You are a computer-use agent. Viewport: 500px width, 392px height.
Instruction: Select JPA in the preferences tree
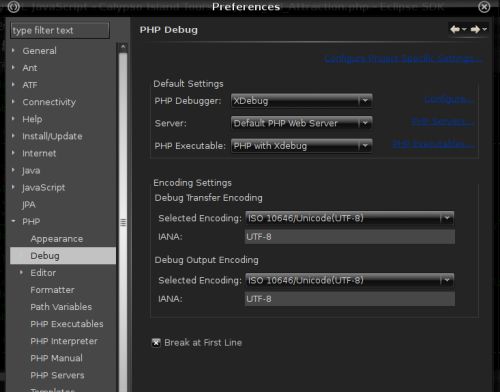pyautogui.click(x=29, y=205)
